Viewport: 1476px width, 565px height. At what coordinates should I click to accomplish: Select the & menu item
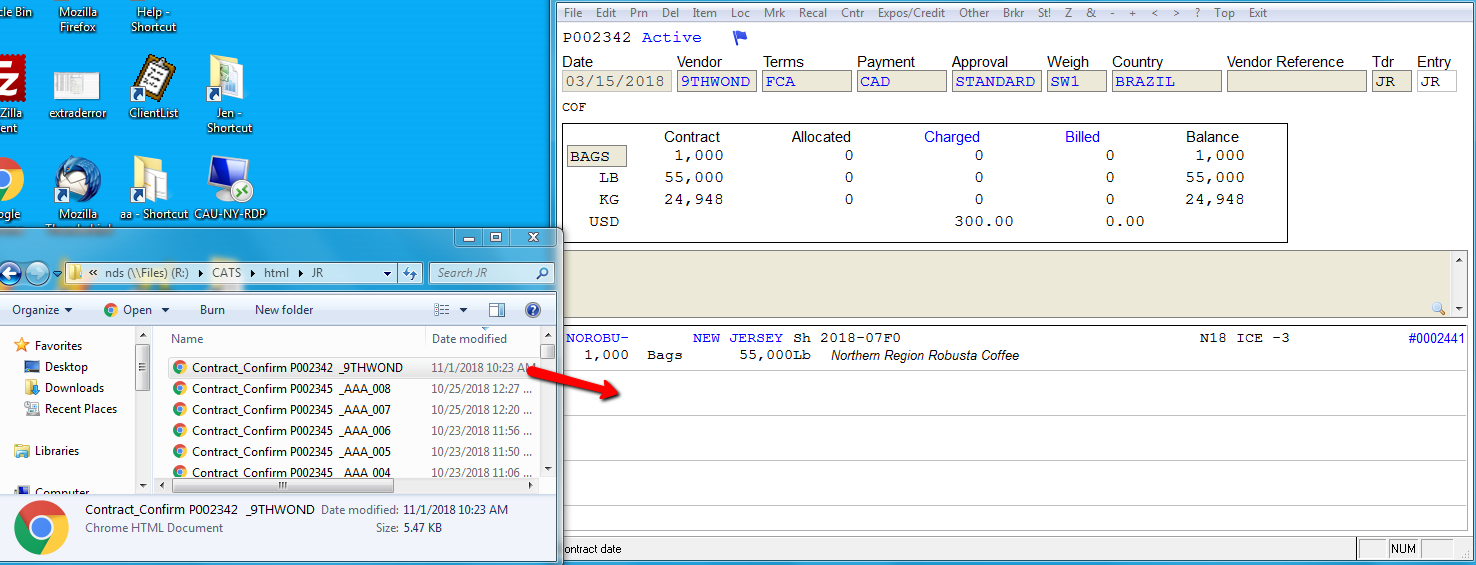click(x=1090, y=13)
